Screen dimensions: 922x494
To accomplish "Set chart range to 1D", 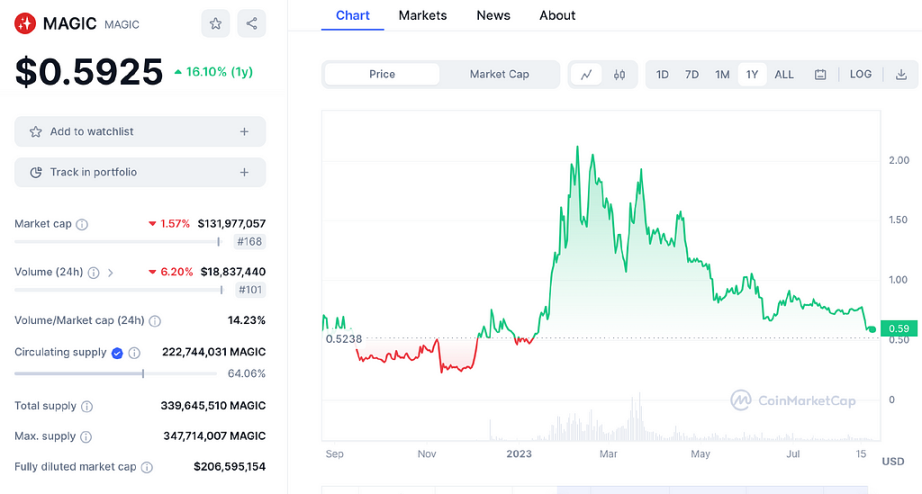I will (662, 75).
